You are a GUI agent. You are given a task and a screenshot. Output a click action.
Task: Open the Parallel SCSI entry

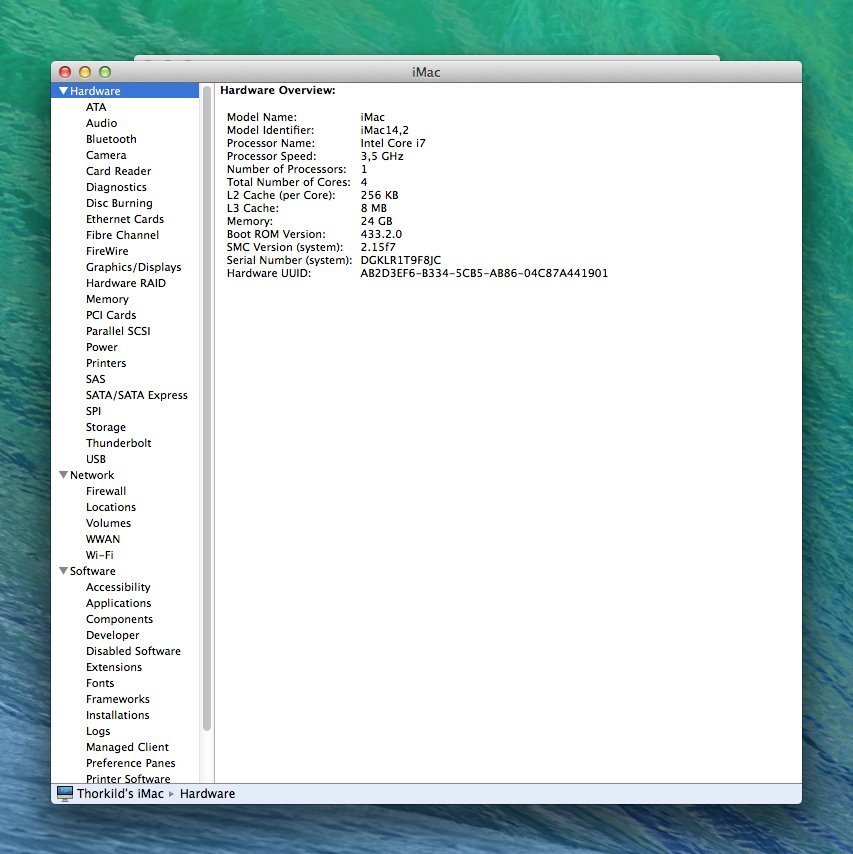118,331
